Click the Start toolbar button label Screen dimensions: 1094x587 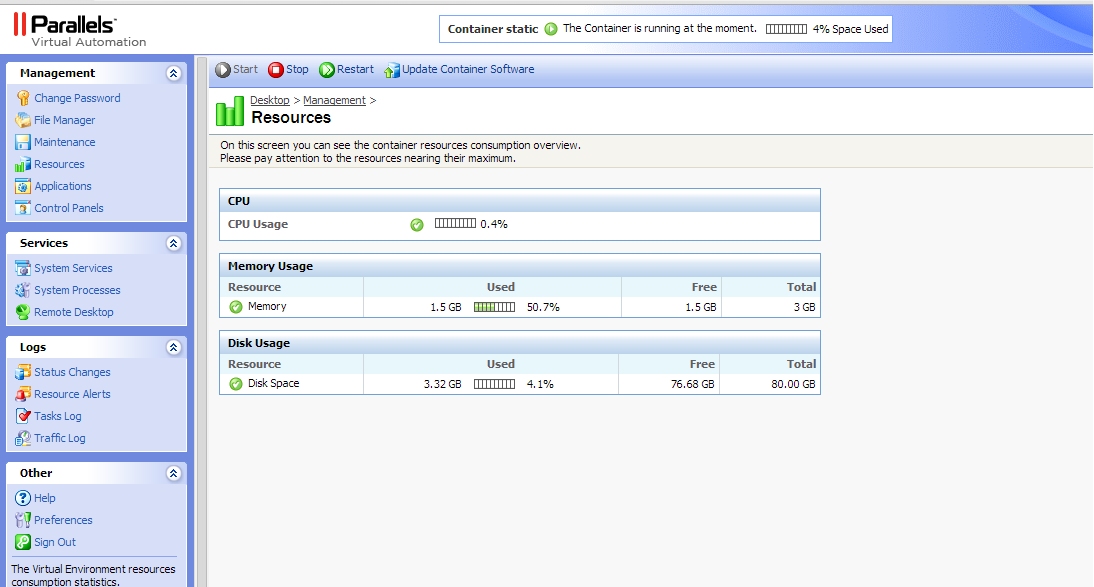tap(245, 69)
